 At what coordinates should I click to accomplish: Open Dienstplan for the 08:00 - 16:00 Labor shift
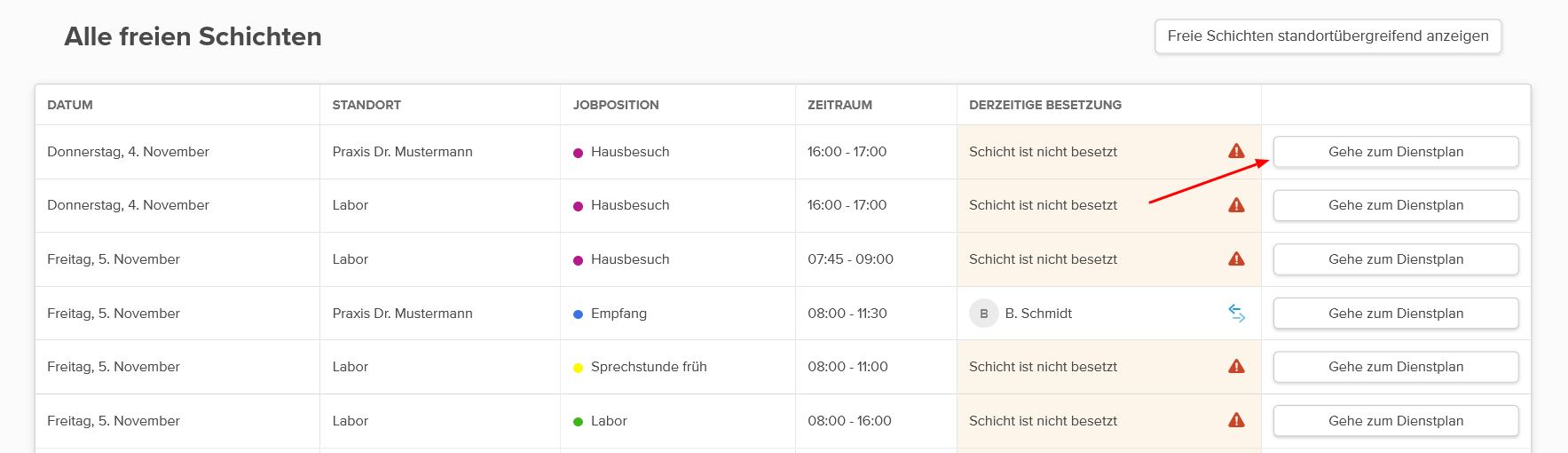coord(1395,421)
